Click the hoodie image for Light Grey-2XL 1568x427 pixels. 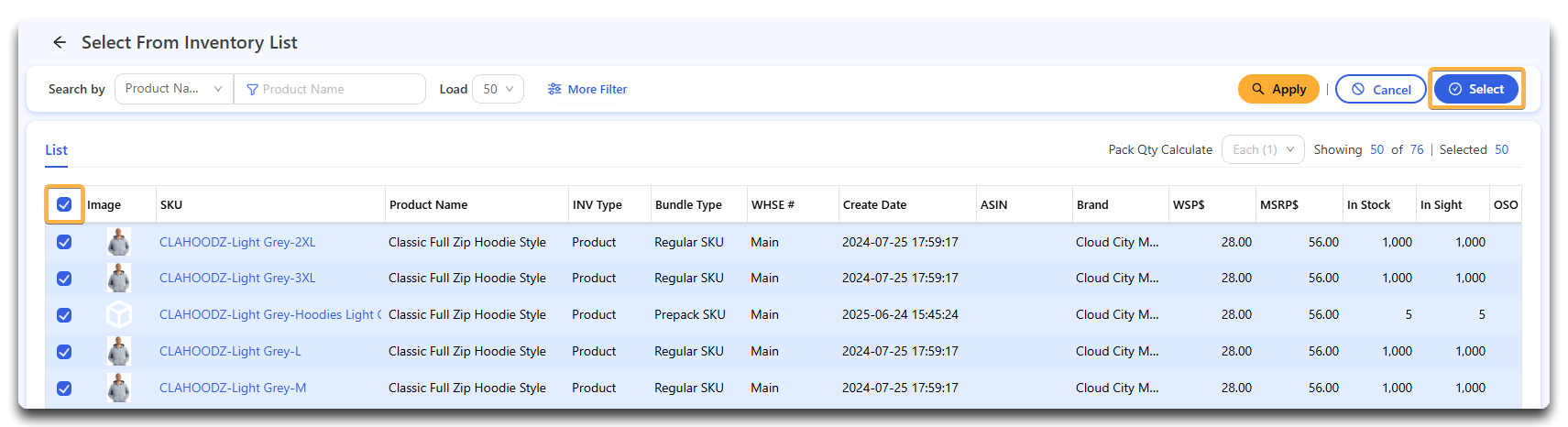[x=118, y=242]
